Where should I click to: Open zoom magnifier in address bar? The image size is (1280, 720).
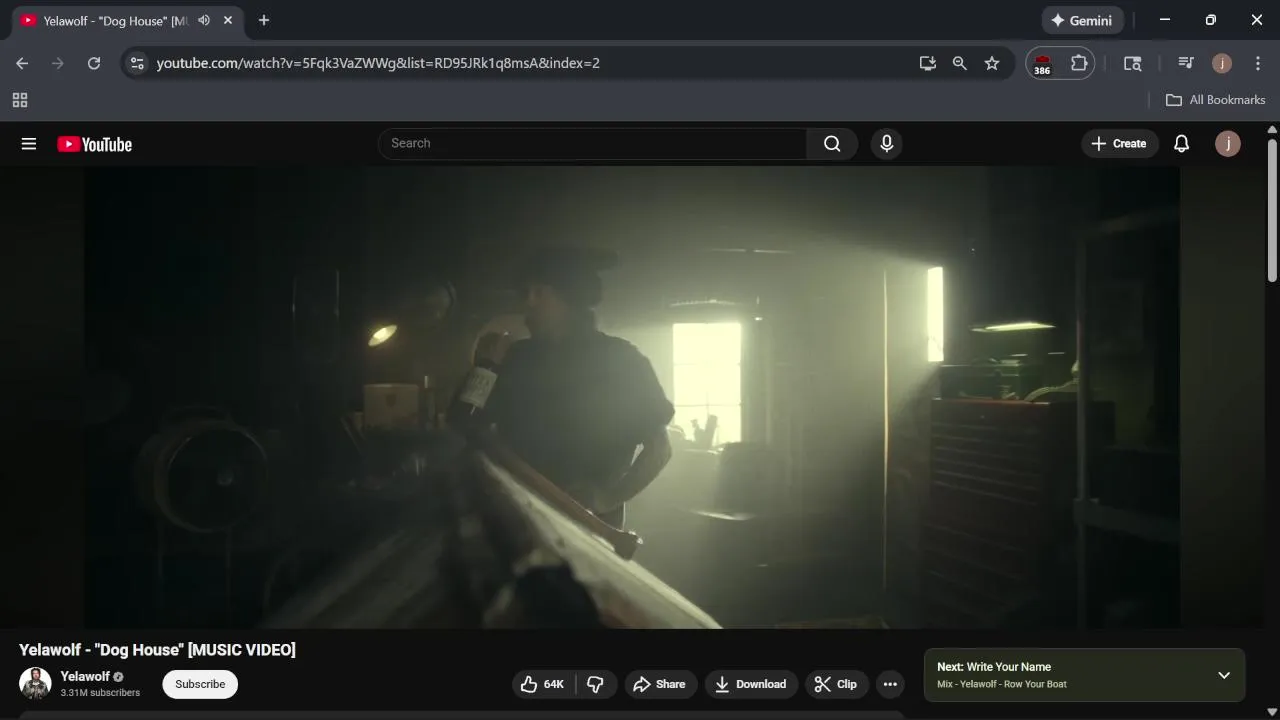960,63
